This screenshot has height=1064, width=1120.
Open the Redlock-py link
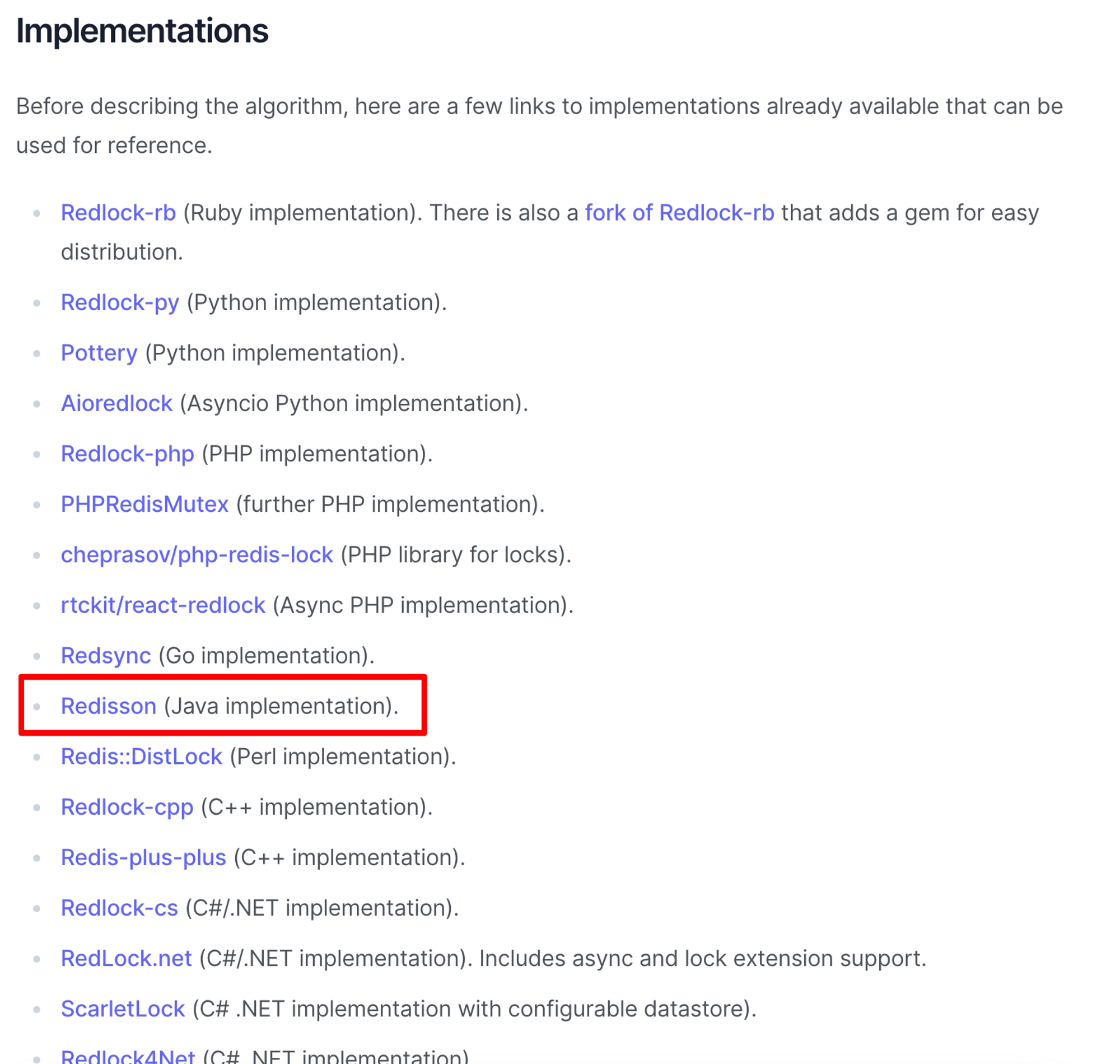(120, 303)
